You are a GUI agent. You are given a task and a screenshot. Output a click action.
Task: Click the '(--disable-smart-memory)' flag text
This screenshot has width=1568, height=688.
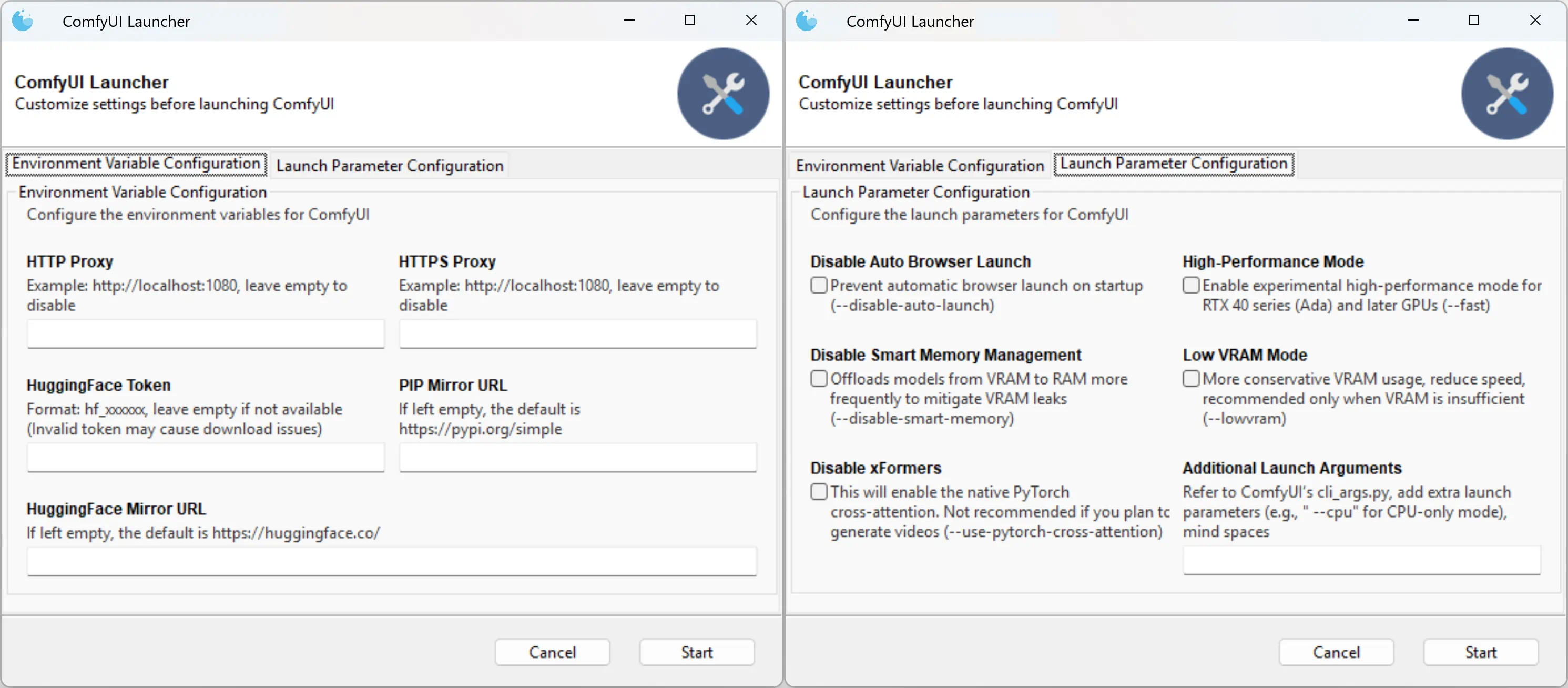click(x=922, y=419)
